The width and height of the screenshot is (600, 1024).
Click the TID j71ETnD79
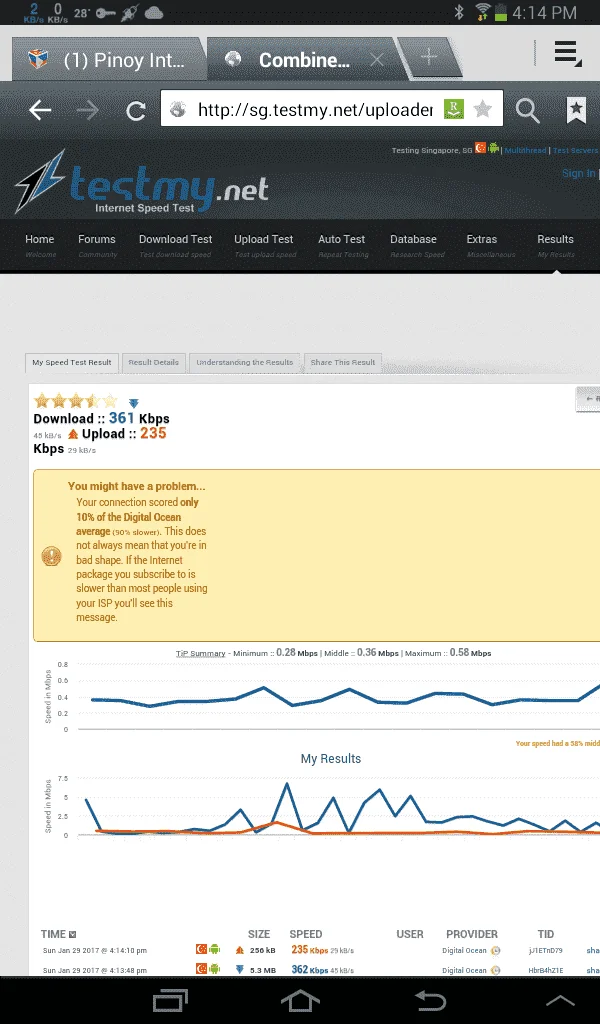tap(546, 951)
